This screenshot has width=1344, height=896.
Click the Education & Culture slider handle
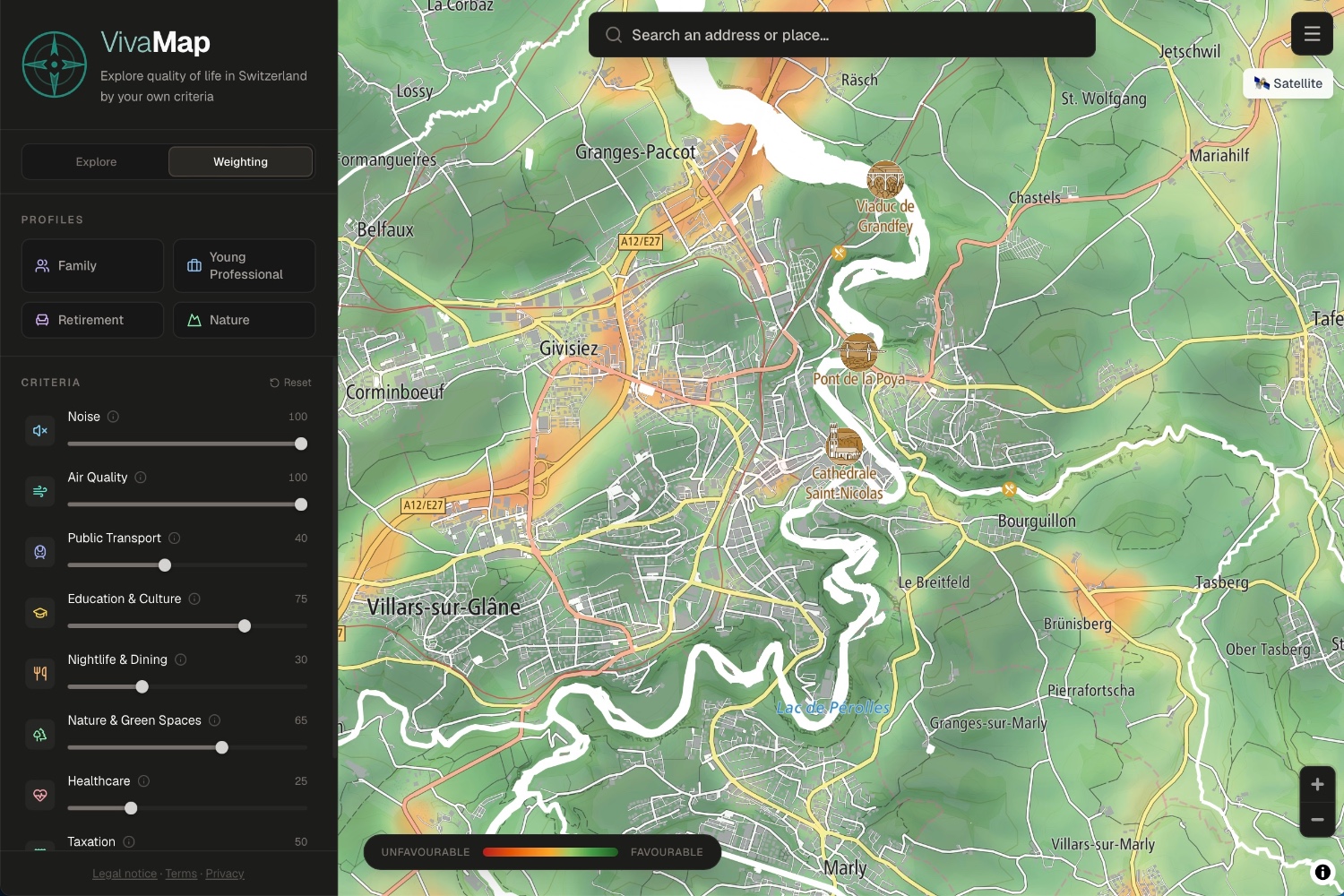click(245, 626)
